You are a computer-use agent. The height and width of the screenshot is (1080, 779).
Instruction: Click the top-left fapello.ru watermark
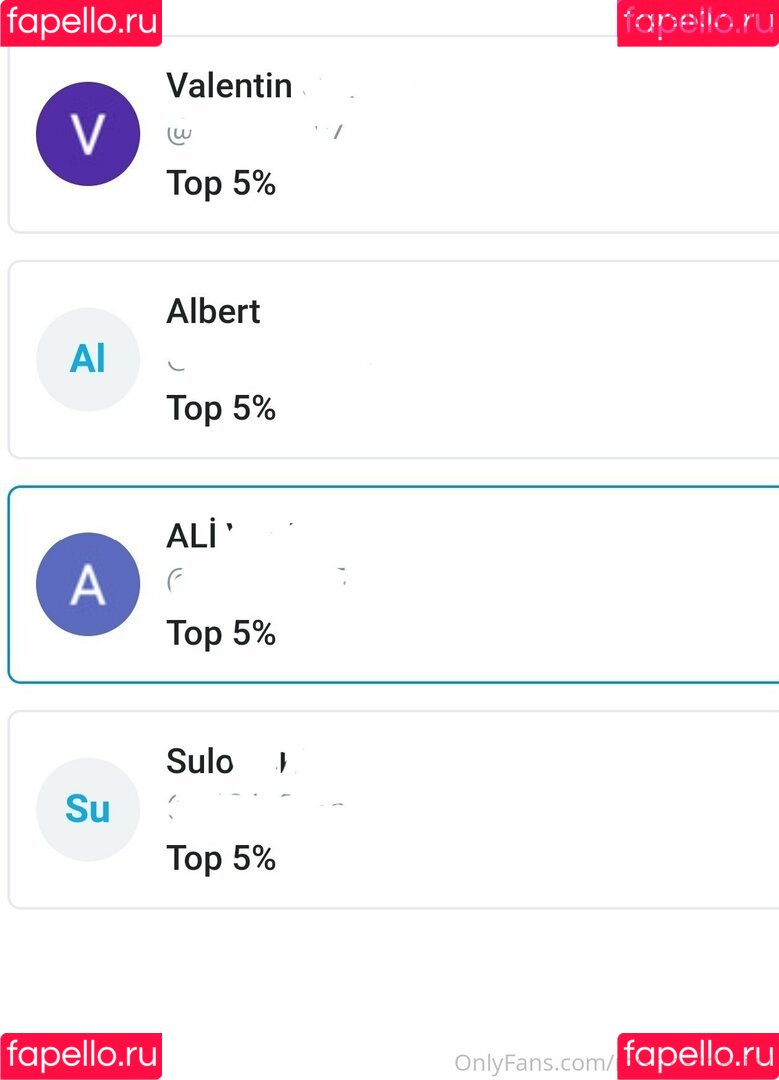(81, 22)
